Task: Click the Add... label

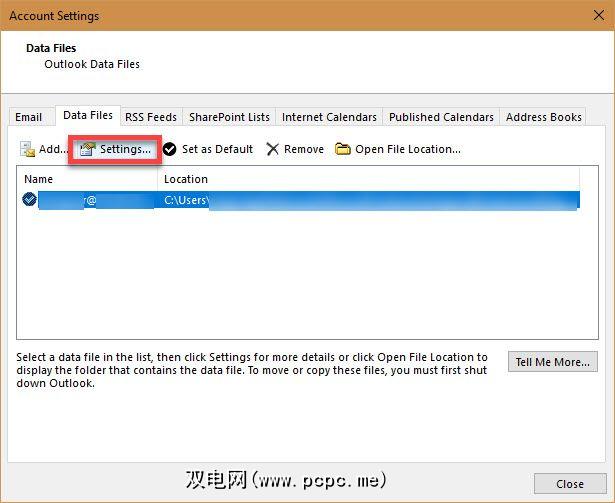Action: click(54, 149)
